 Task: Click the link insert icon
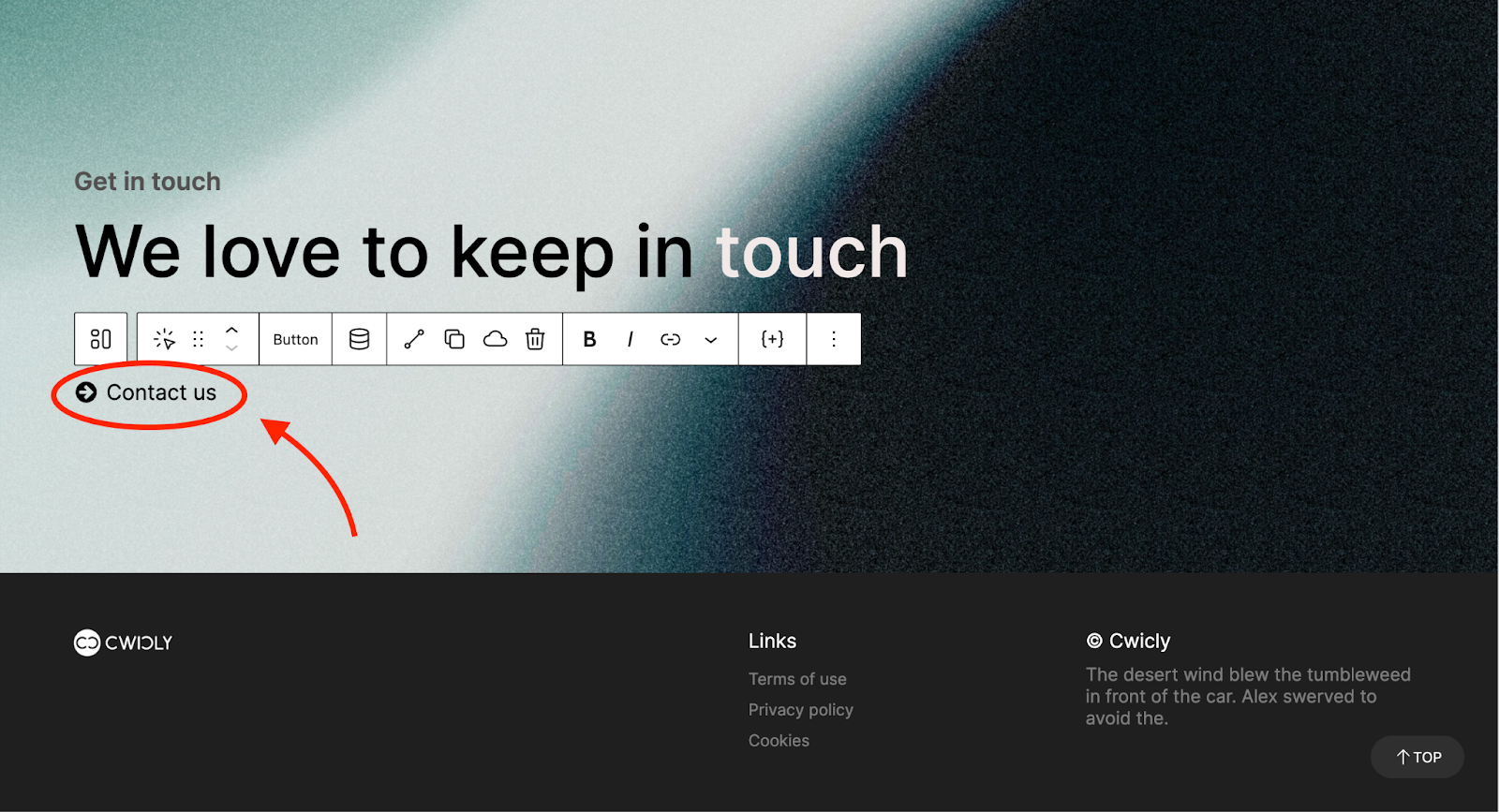pos(670,339)
